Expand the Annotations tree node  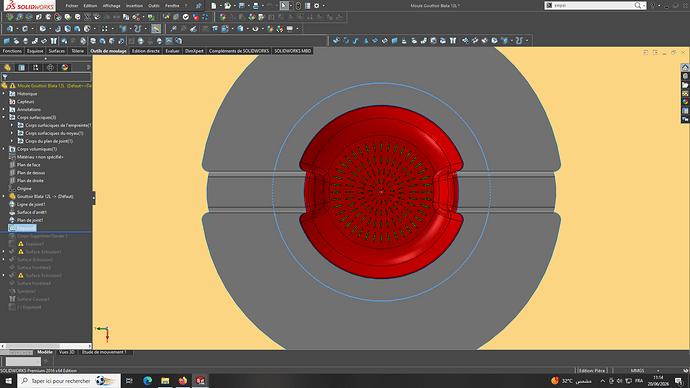4,110
